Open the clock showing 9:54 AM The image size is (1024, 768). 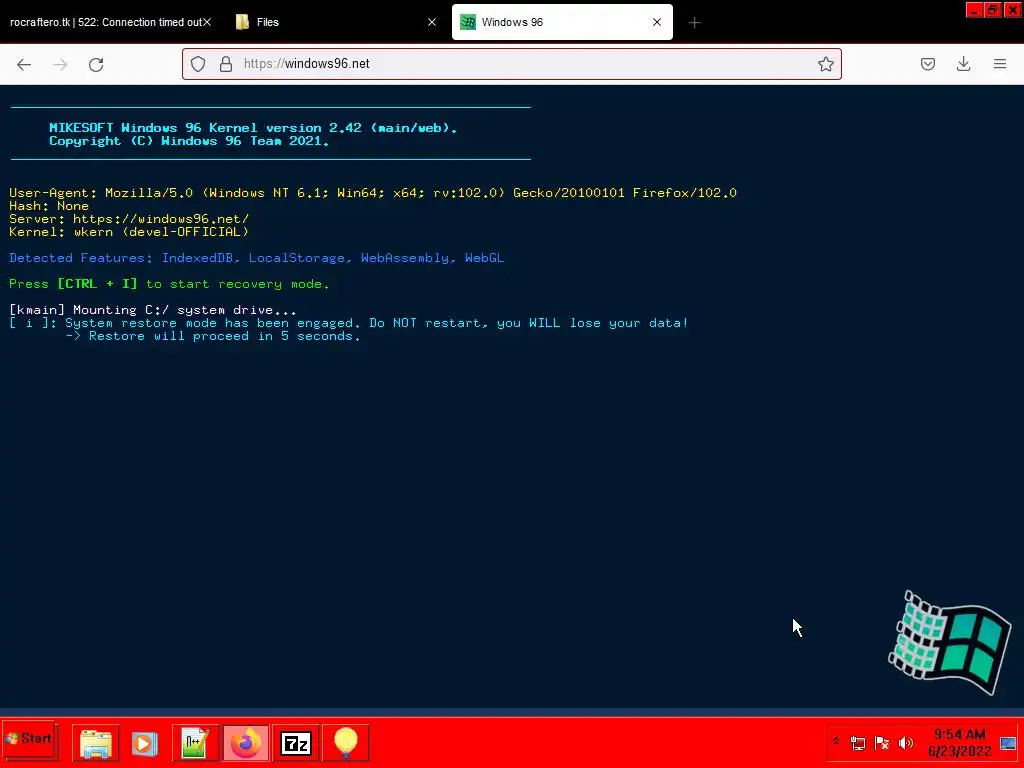point(959,743)
